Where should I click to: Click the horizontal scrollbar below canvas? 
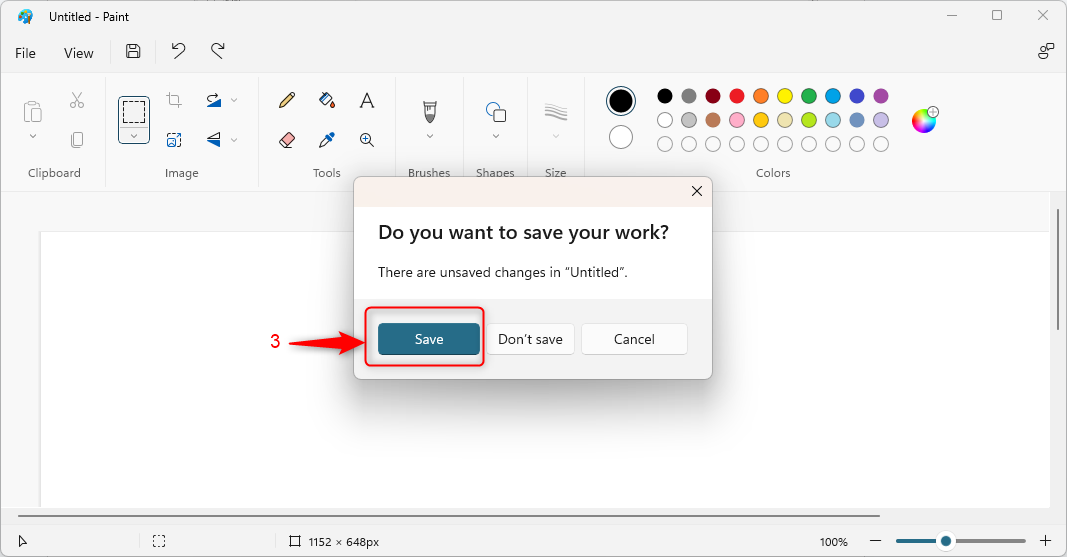448,516
